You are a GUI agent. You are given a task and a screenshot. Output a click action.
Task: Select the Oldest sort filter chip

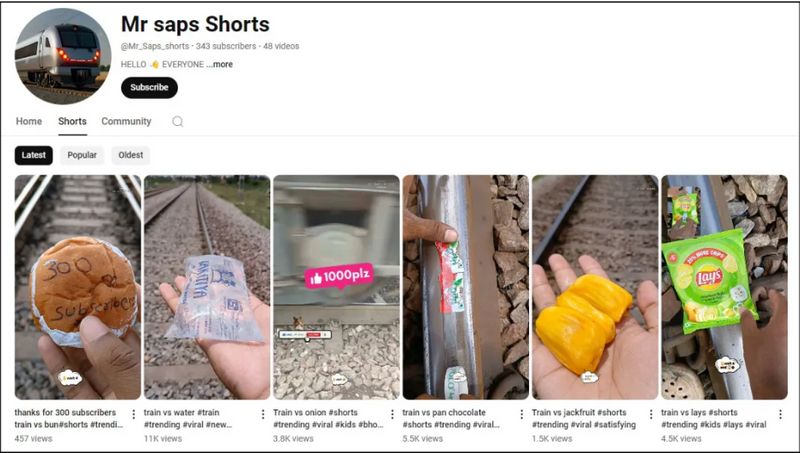tap(131, 155)
